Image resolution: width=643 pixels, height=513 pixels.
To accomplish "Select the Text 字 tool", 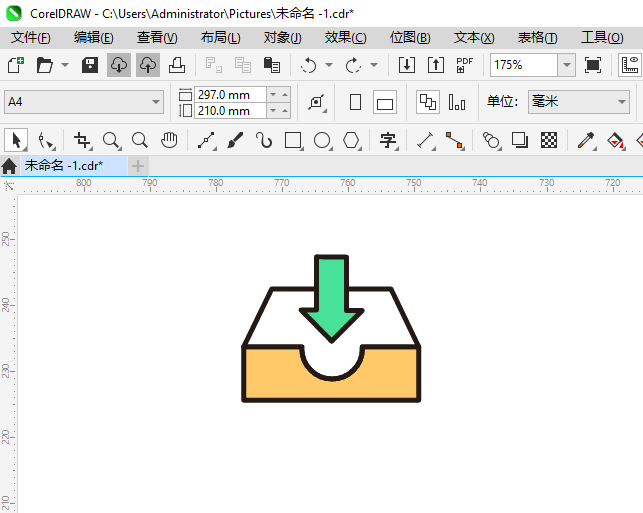I will (388, 140).
